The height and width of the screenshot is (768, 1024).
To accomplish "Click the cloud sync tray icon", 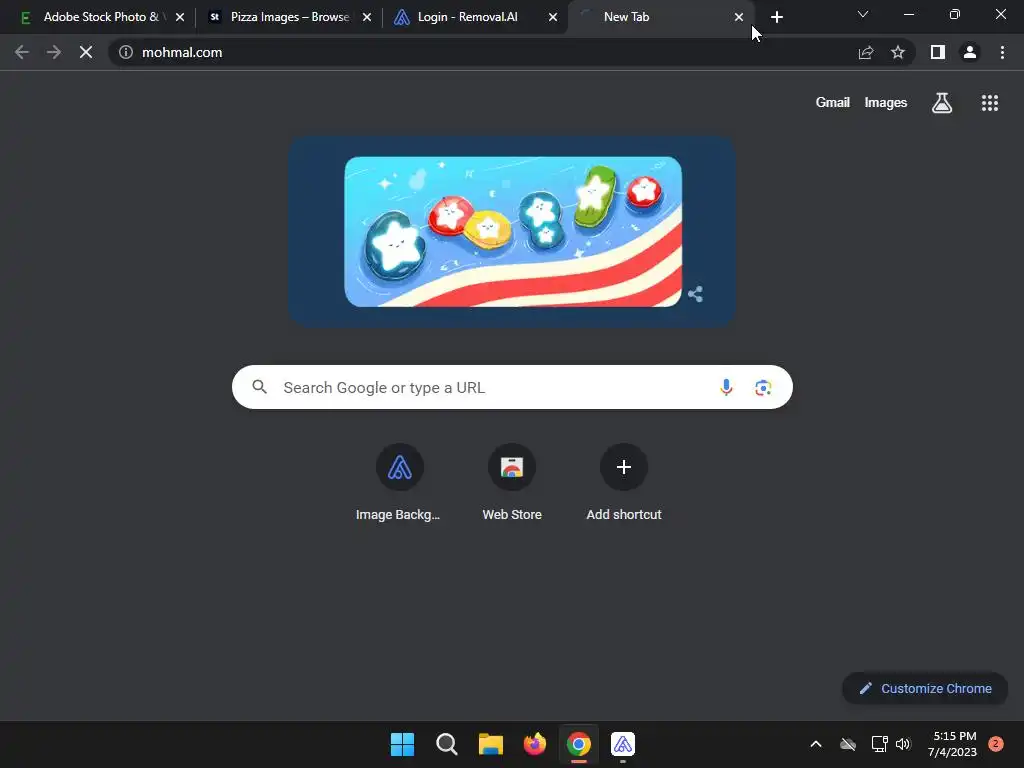I will pos(848,744).
